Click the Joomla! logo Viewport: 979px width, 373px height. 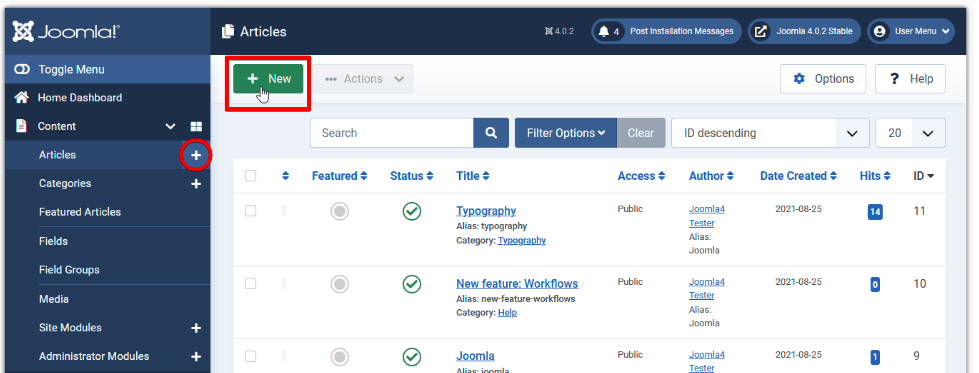(66, 31)
